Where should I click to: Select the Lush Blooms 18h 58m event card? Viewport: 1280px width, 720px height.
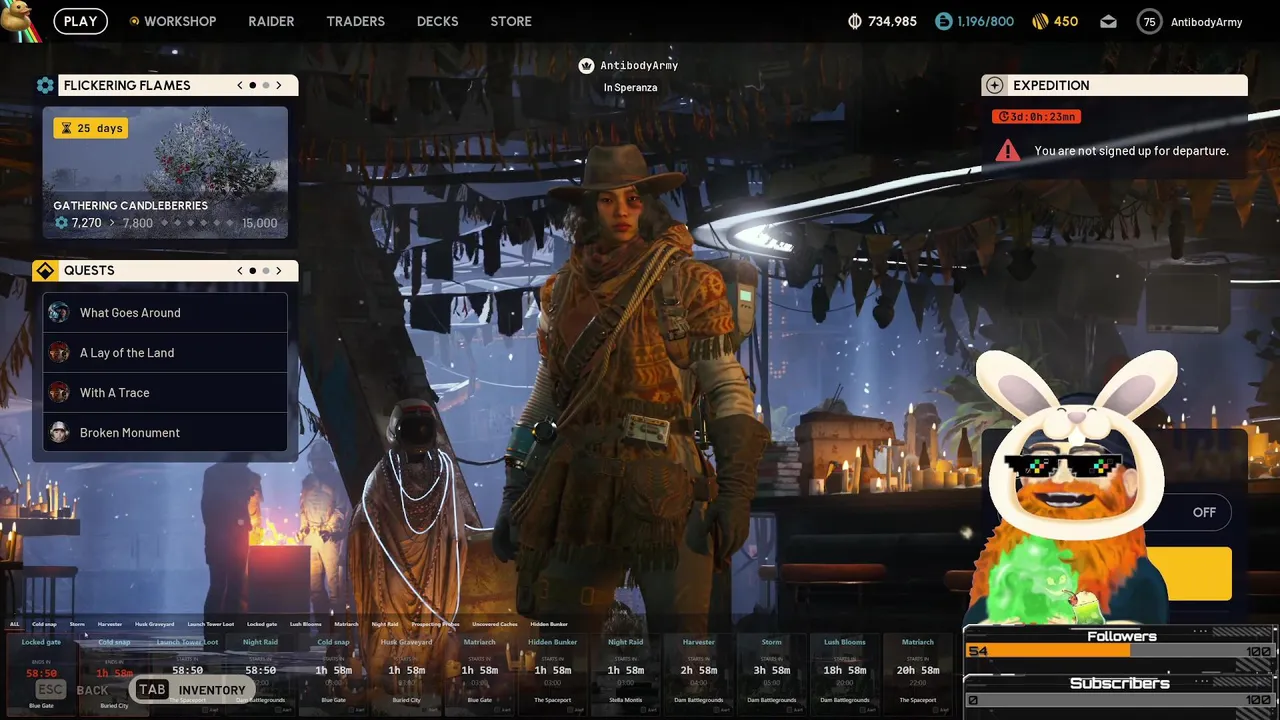pos(845,673)
